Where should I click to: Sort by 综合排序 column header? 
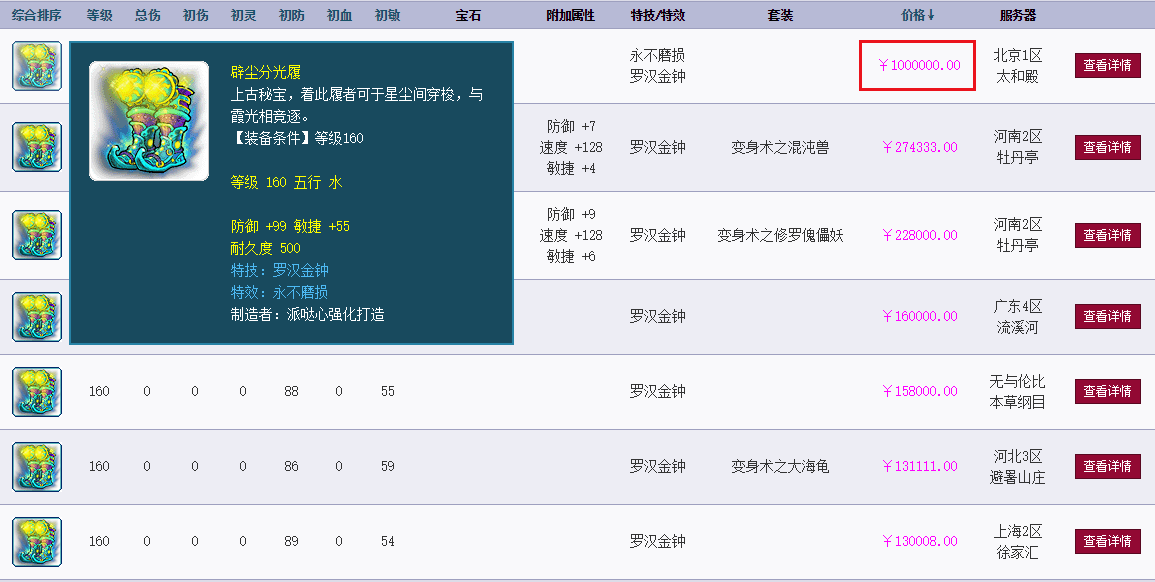pos(37,15)
